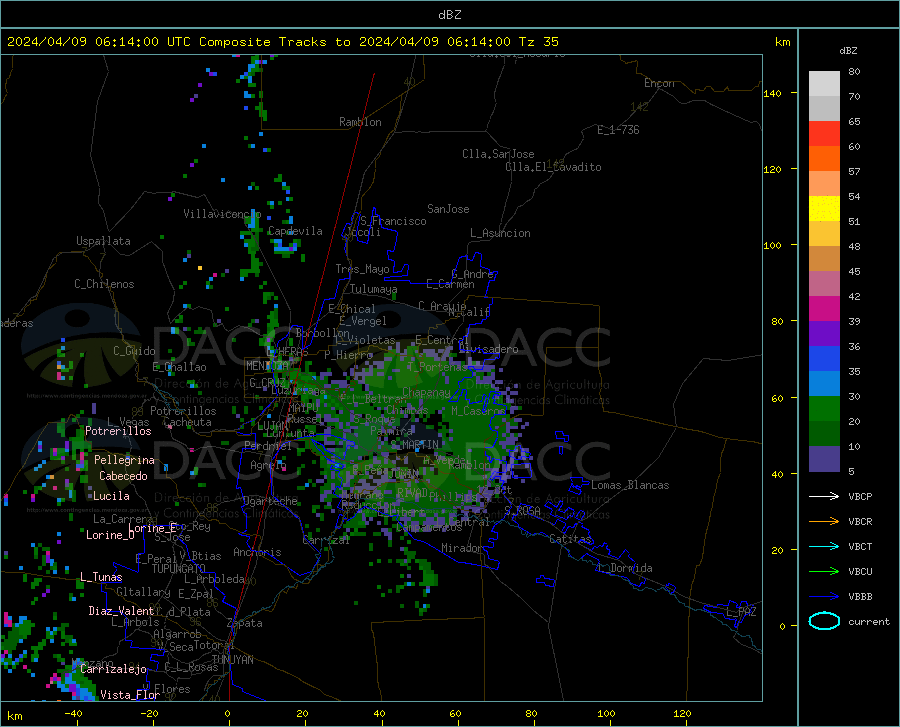Click the Cacheuta label

point(188,422)
